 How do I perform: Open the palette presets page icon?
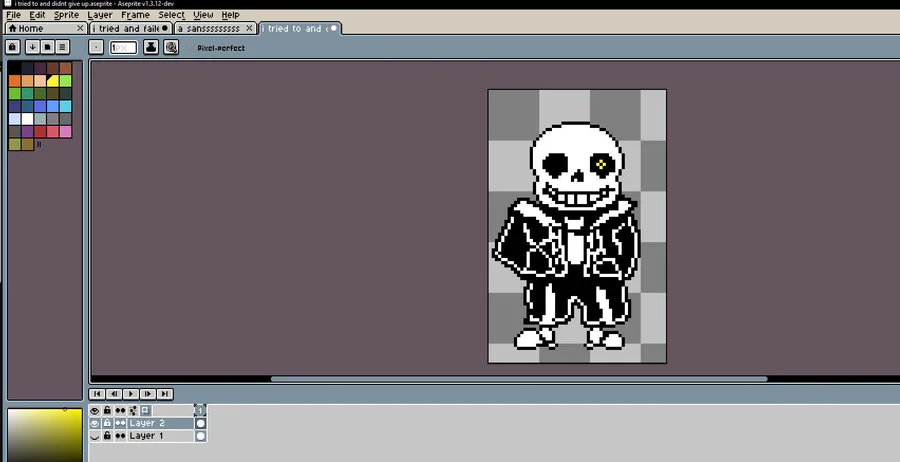tap(48, 47)
